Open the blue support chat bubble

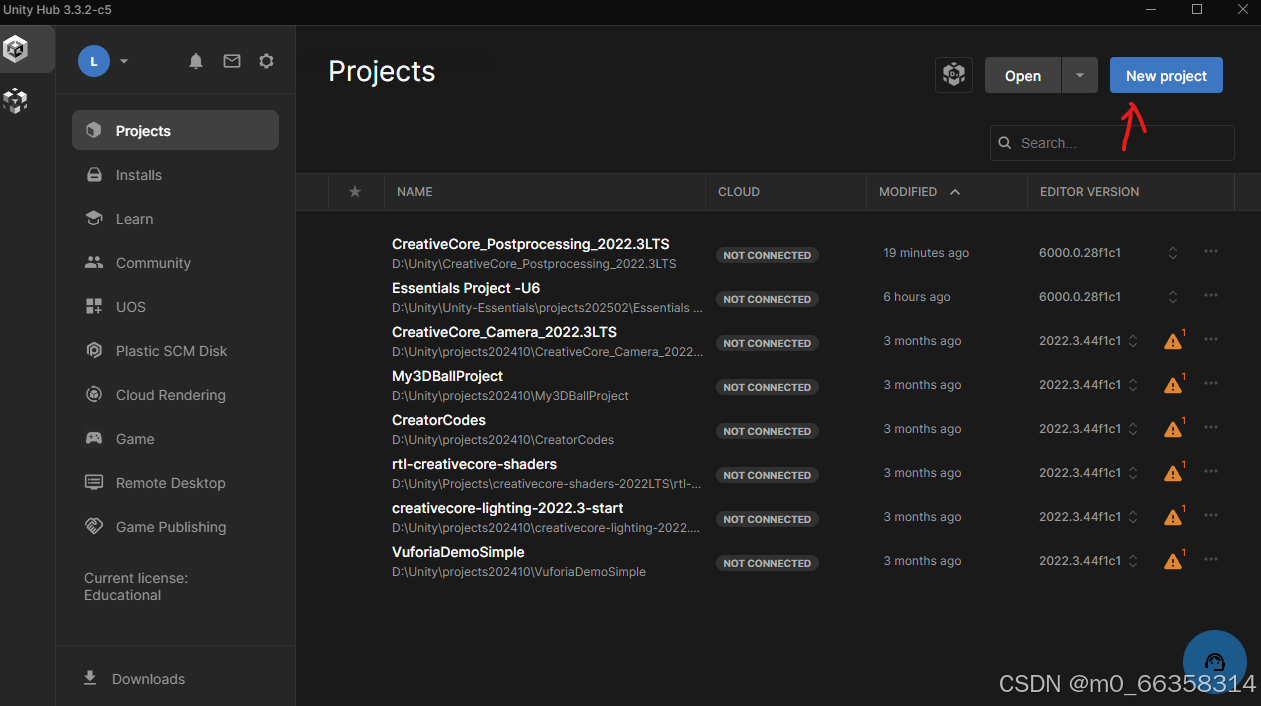(1215, 661)
